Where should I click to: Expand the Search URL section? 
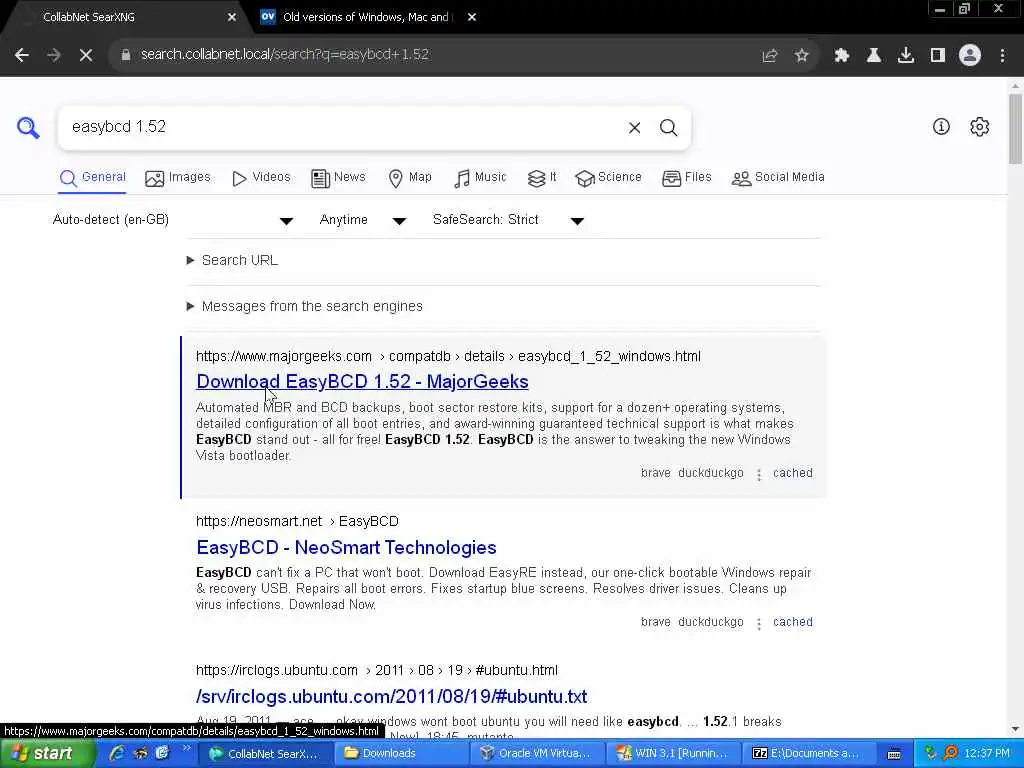[232, 261]
